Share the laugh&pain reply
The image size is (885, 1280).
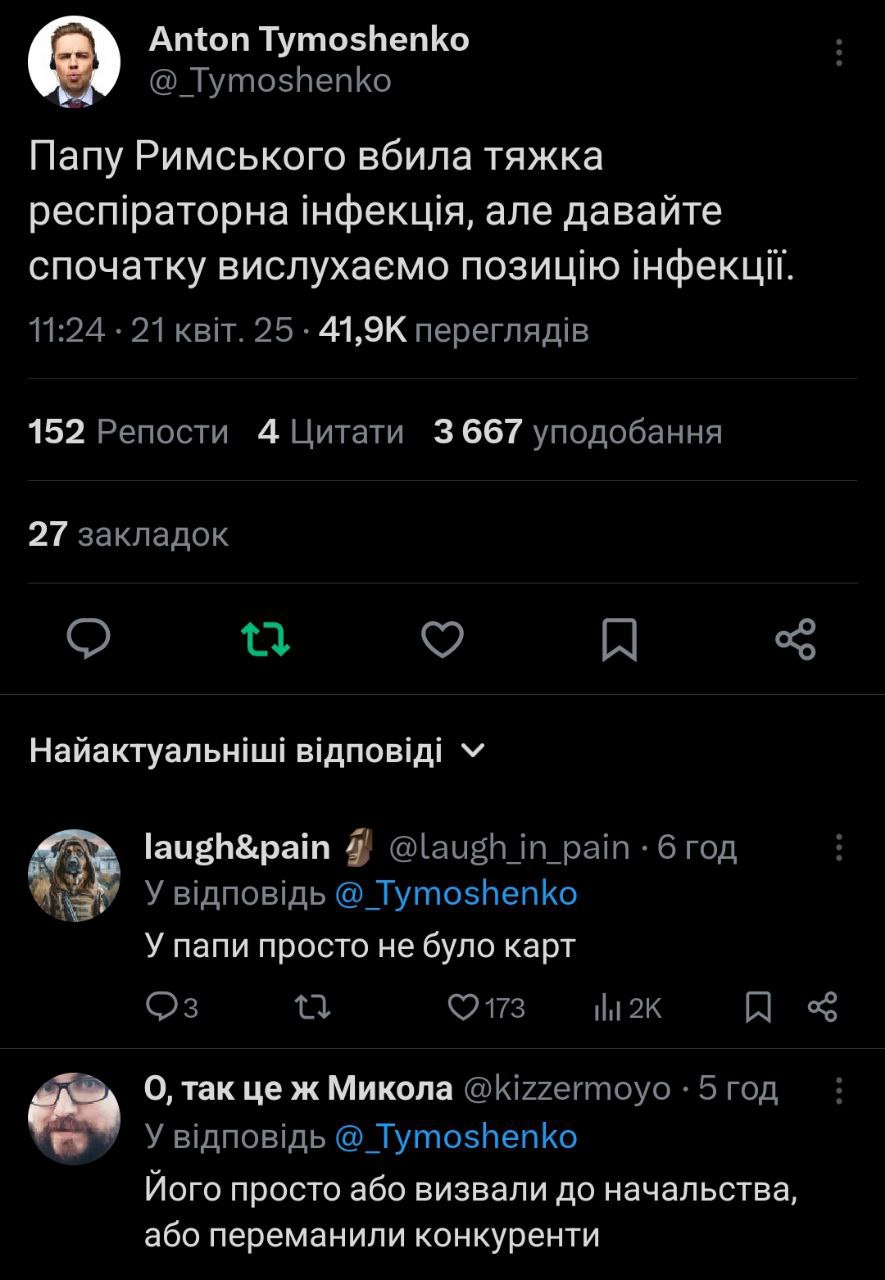coord(820,1008)
